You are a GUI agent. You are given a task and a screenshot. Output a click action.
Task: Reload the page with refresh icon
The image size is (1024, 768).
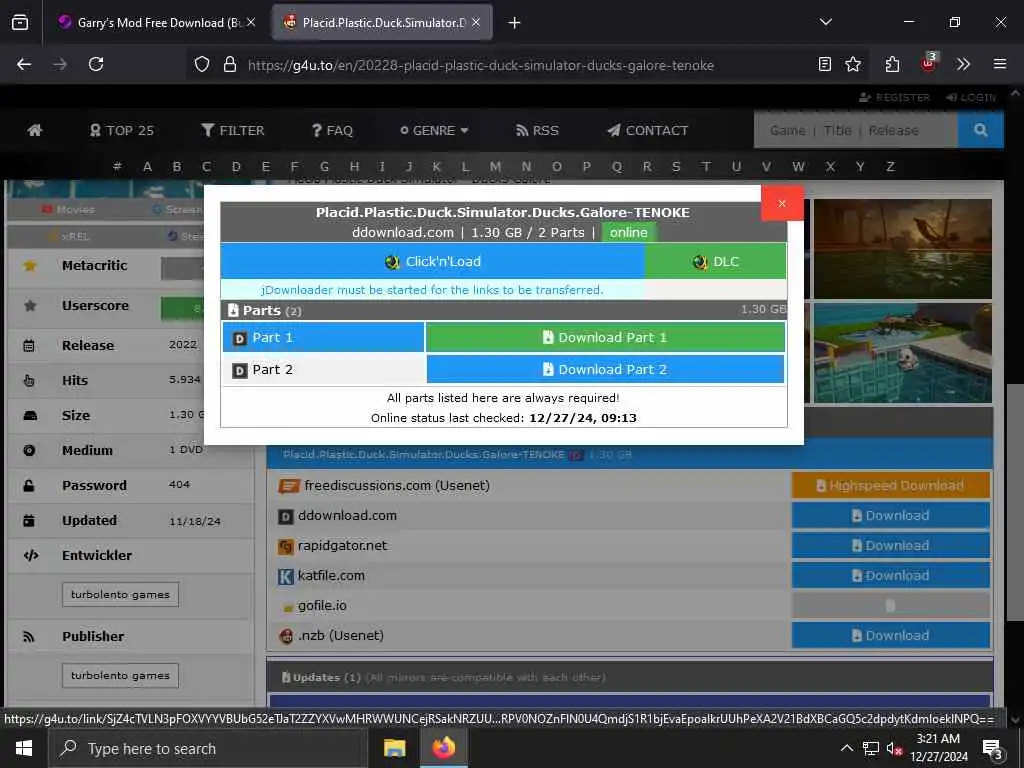point(96,64)
